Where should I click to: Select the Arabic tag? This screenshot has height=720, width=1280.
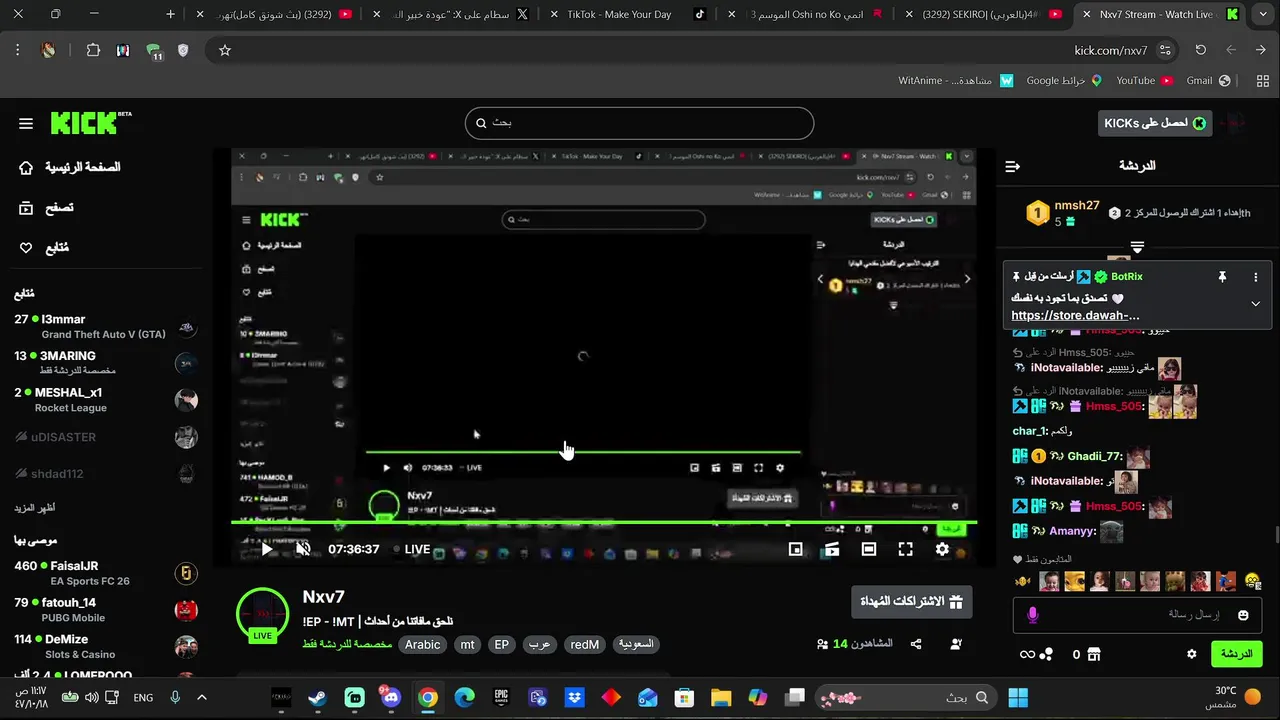pyautogui.click(x=422, y=645)
